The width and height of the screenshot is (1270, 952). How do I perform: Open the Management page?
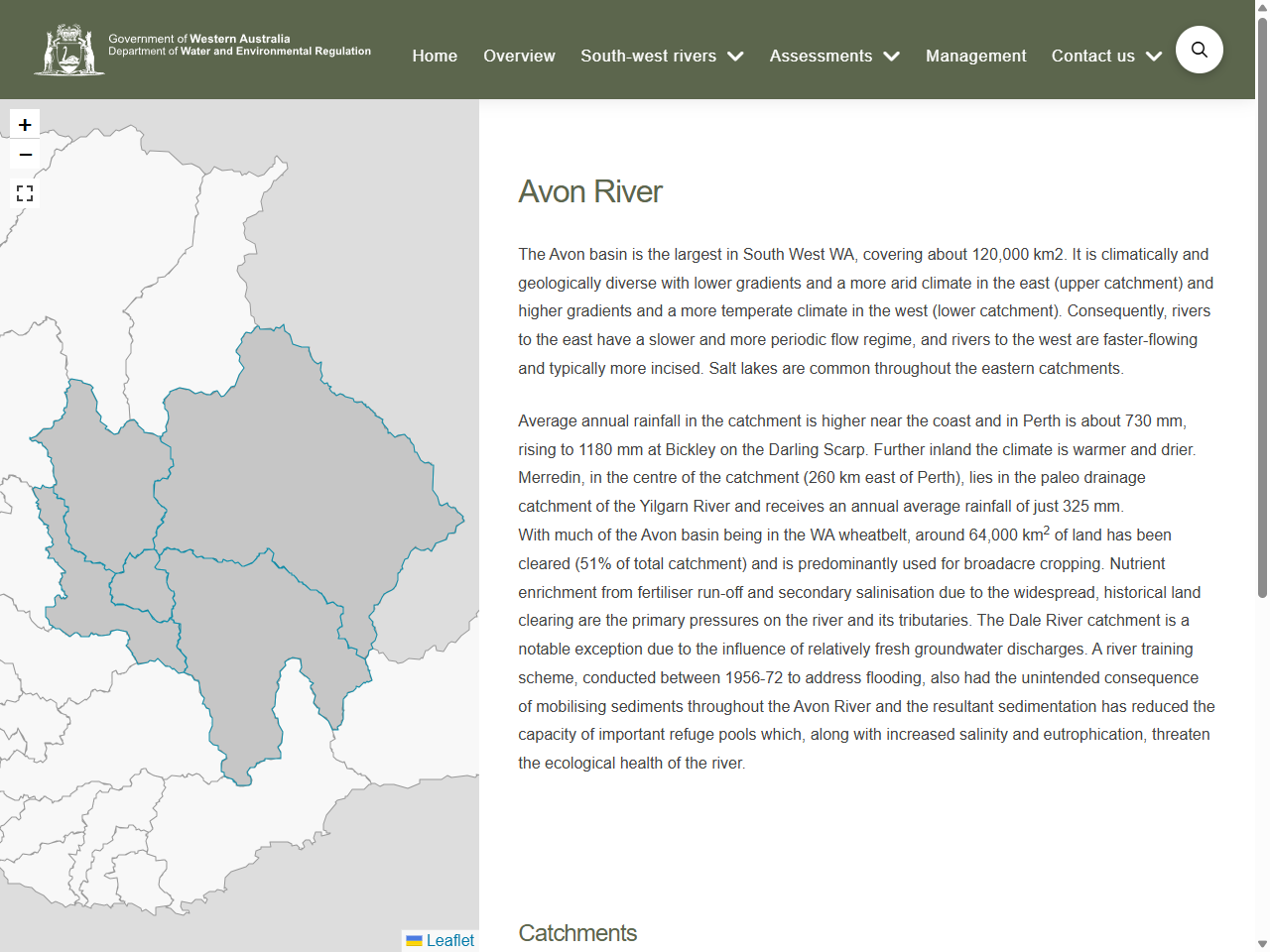tap(976, 57)
